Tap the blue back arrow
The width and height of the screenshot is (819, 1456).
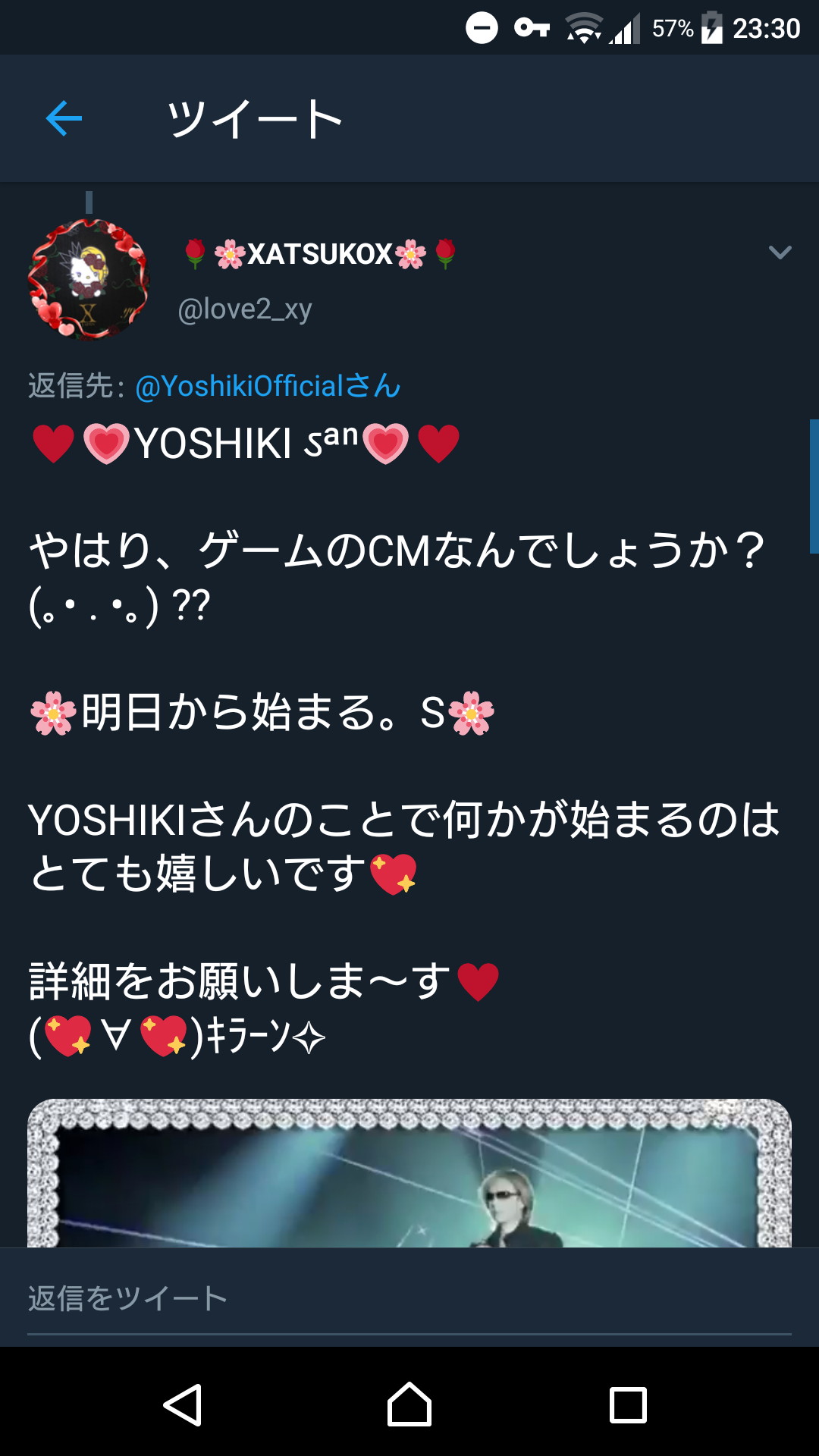click(64, 119)
